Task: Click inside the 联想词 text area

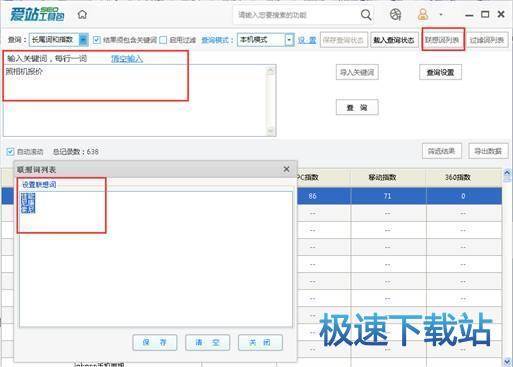Action: [x=156, y=259]
